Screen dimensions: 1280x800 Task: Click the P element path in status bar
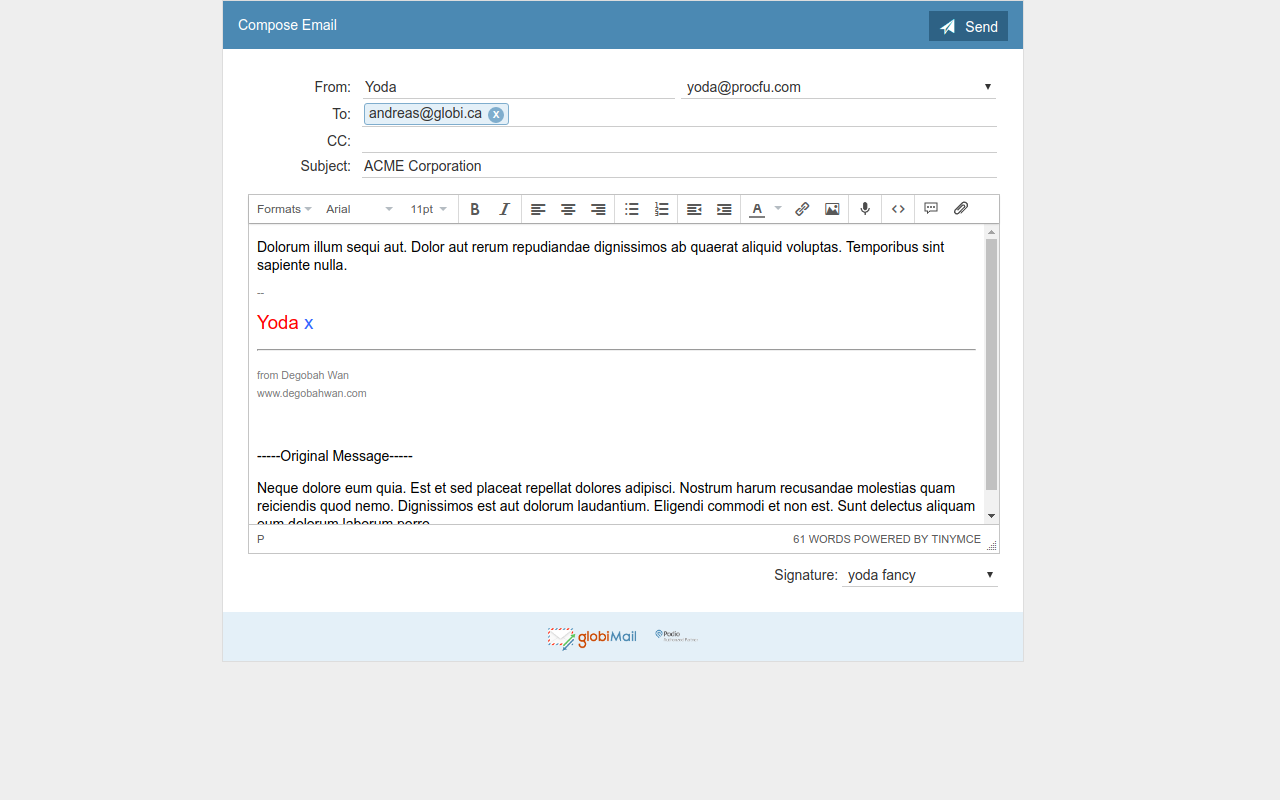click(x=261, y=539)
